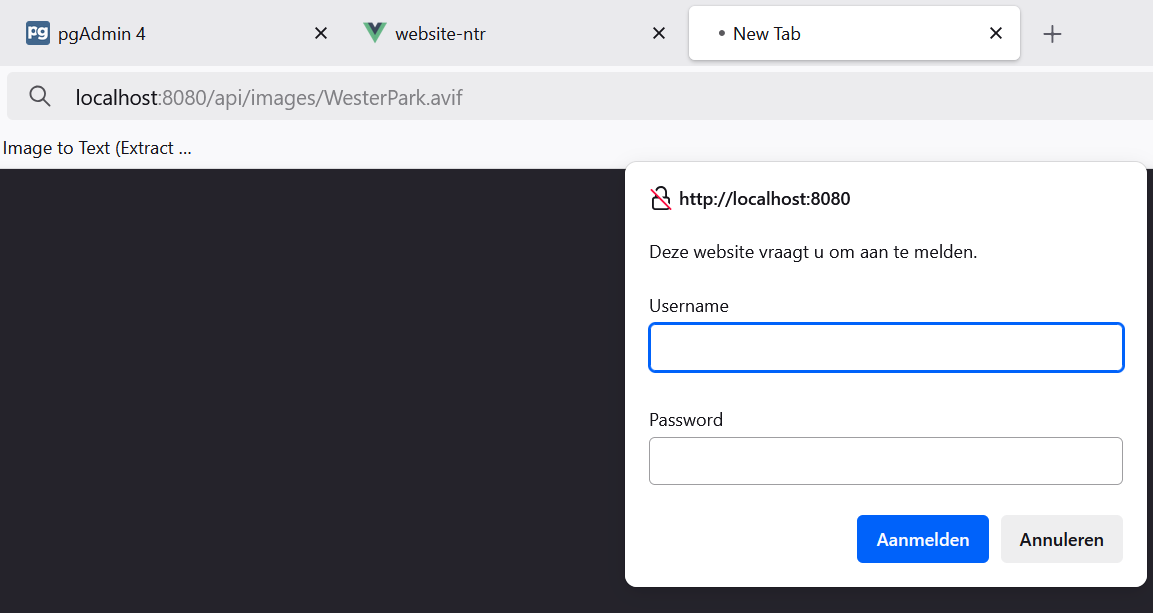Click the pgAdmin elephant favicon
This screenshot has width=1153, height=613.
point(38,33)
